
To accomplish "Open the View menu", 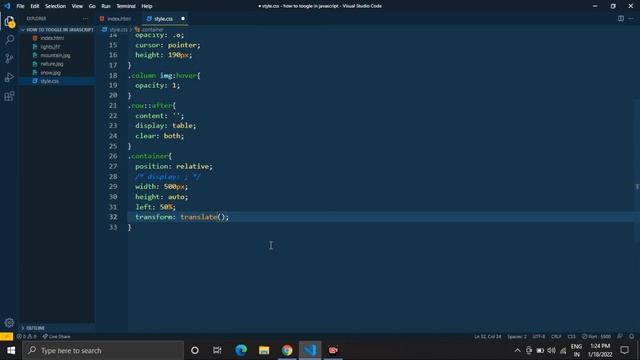I will 77,6.
